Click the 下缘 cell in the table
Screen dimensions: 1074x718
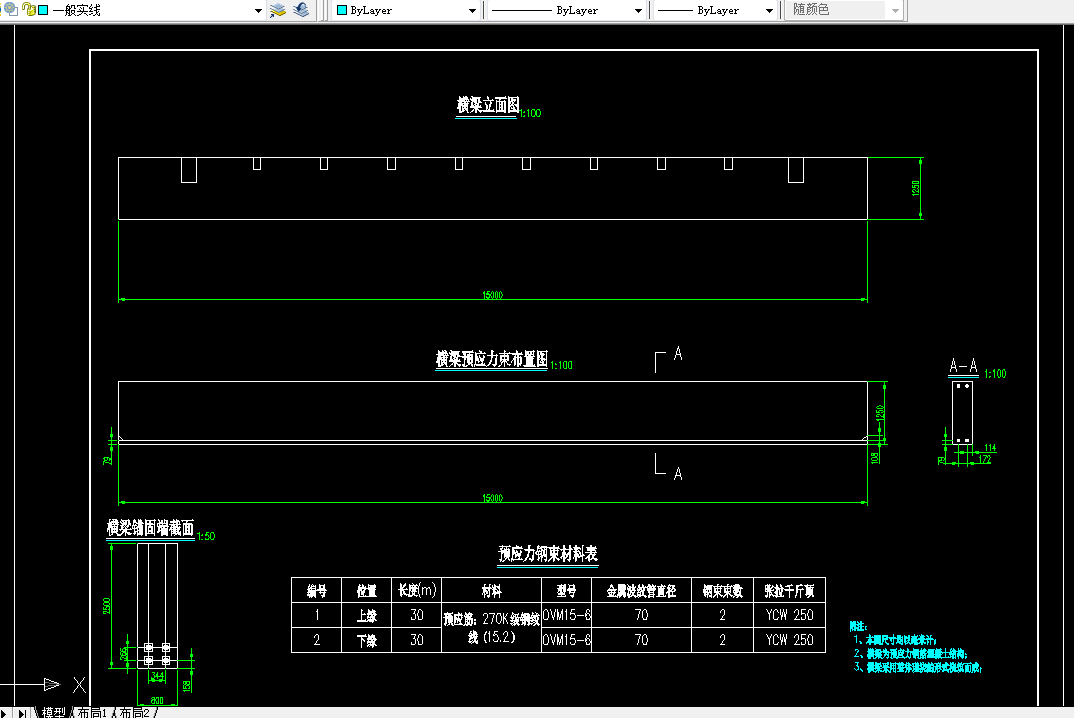point(366,640)
